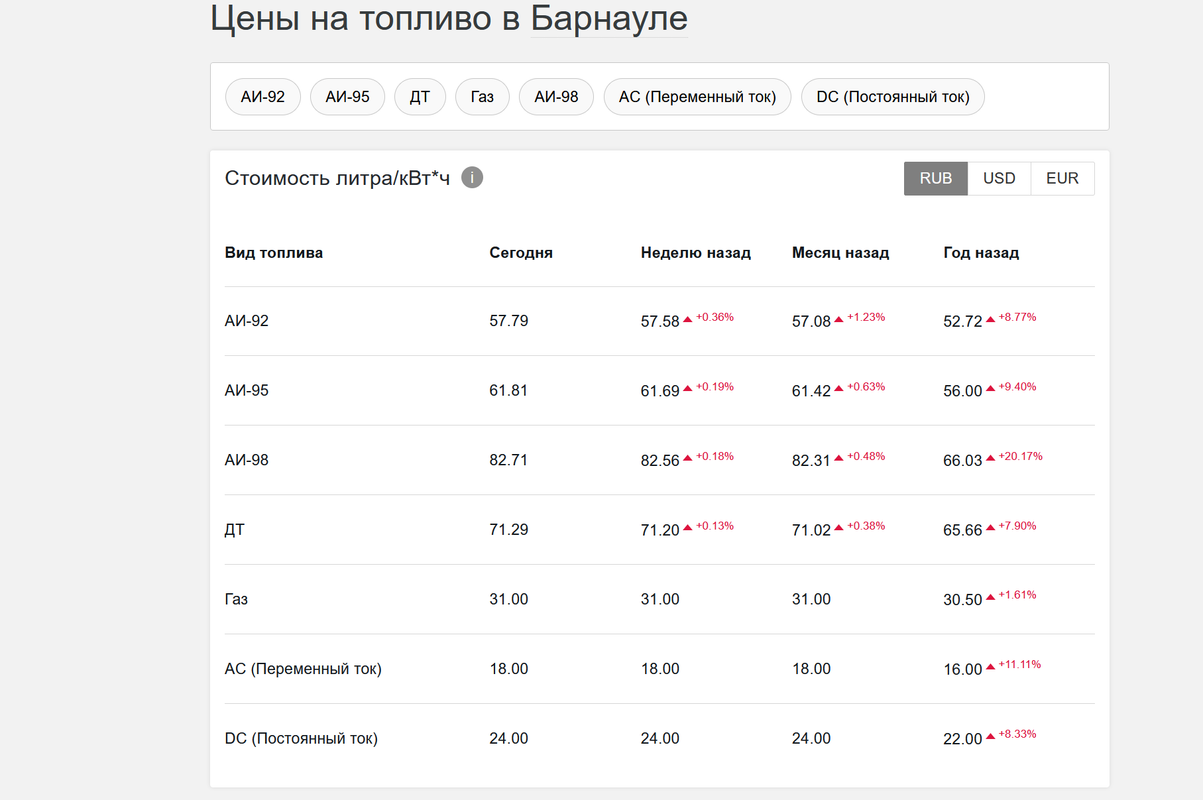
Task: Click the Сегодня column header
Action: pyautogui.click(x=521, y=253)
